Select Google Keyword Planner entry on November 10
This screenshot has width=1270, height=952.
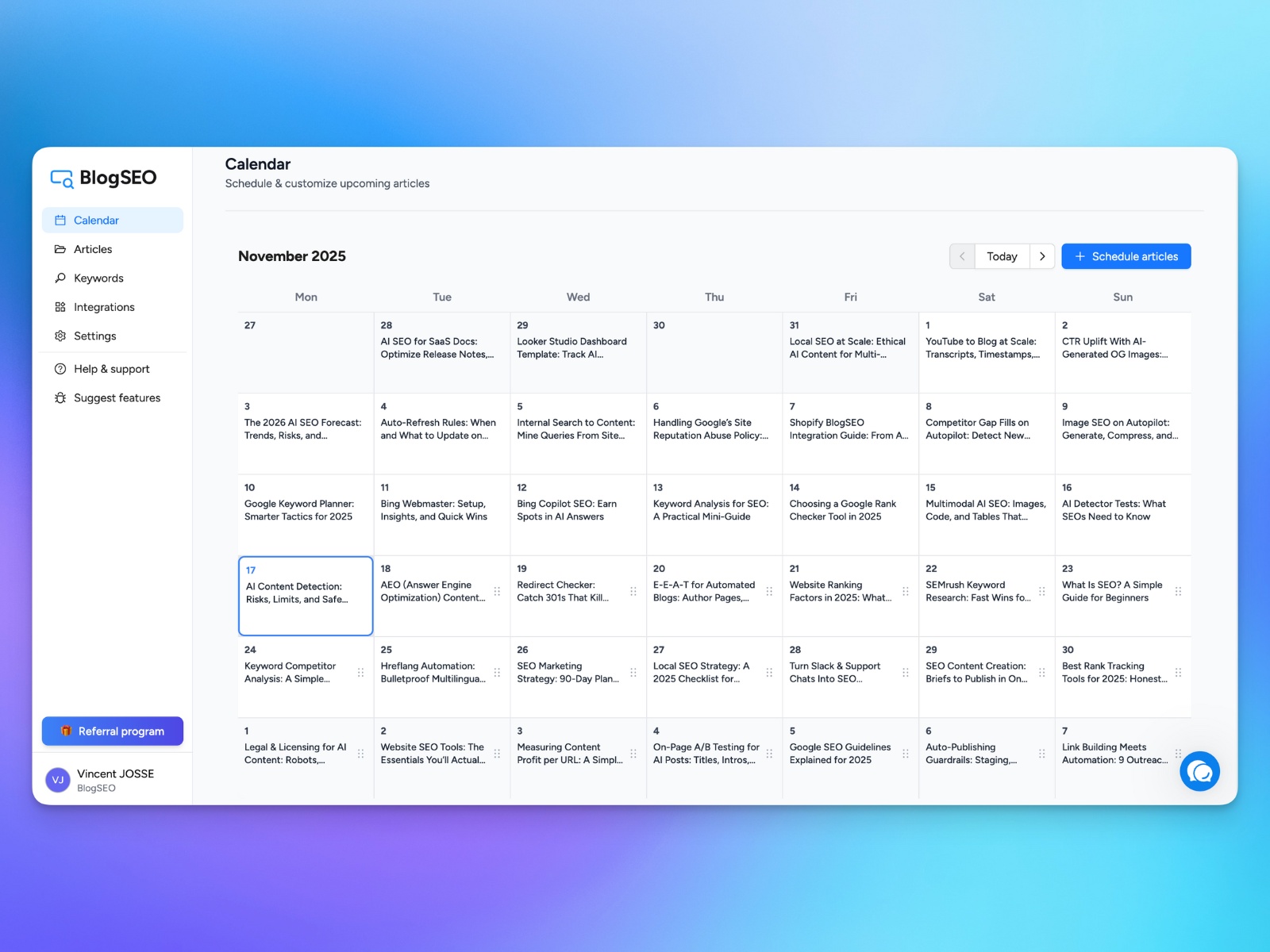[x=300, y=509]
